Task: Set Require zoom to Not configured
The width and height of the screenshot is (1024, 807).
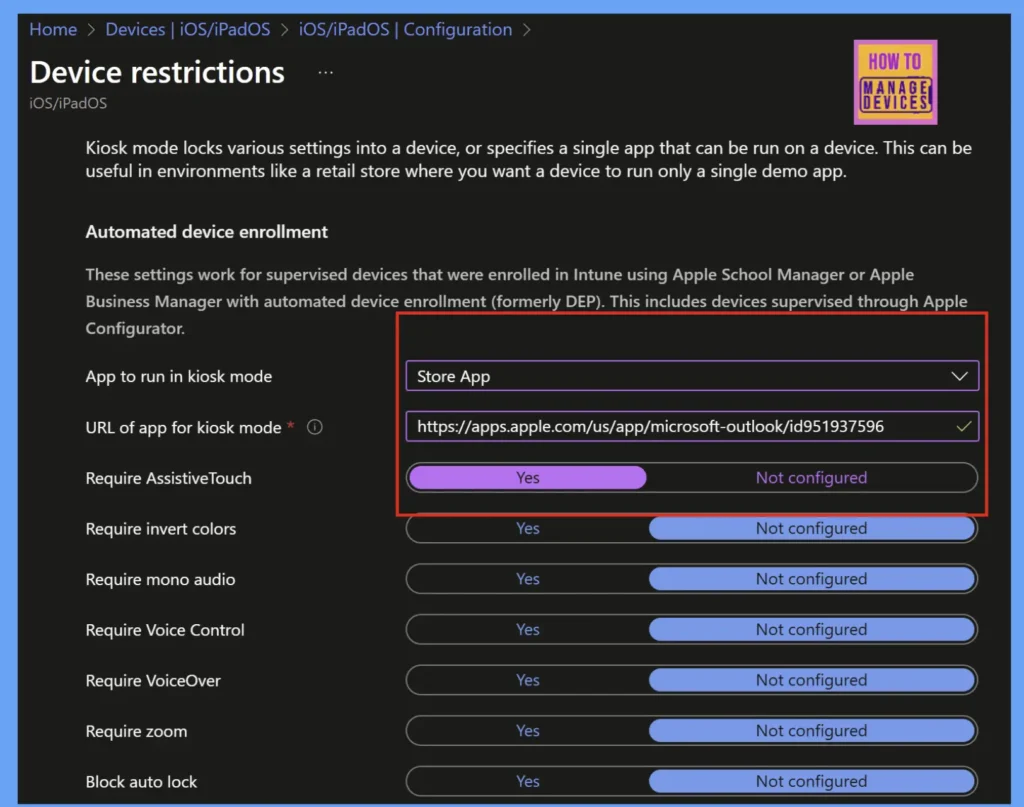Action: click(811, 731)
